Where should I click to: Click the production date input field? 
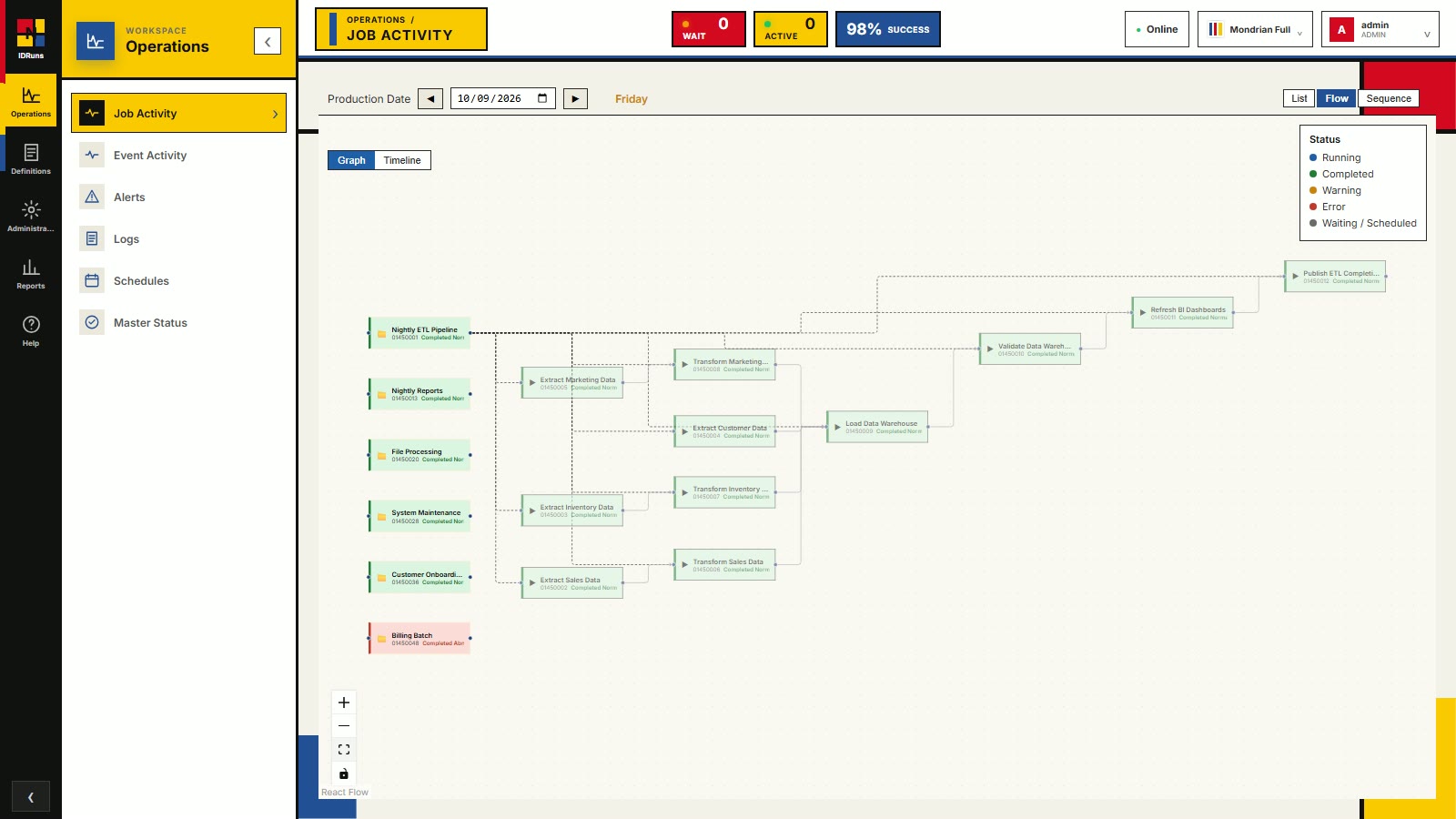(x=502, y=98)
